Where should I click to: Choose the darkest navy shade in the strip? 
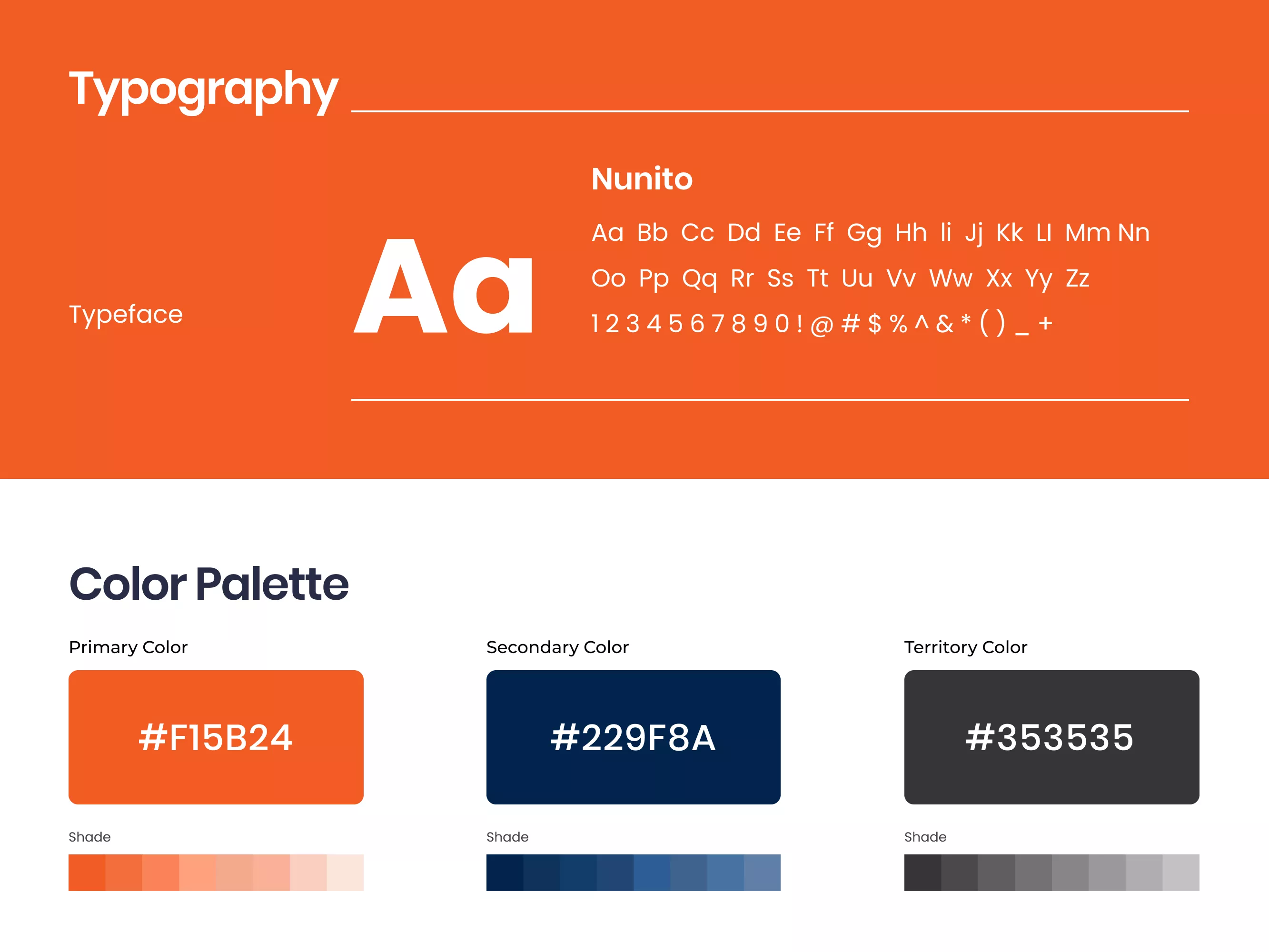pos(505,872)
